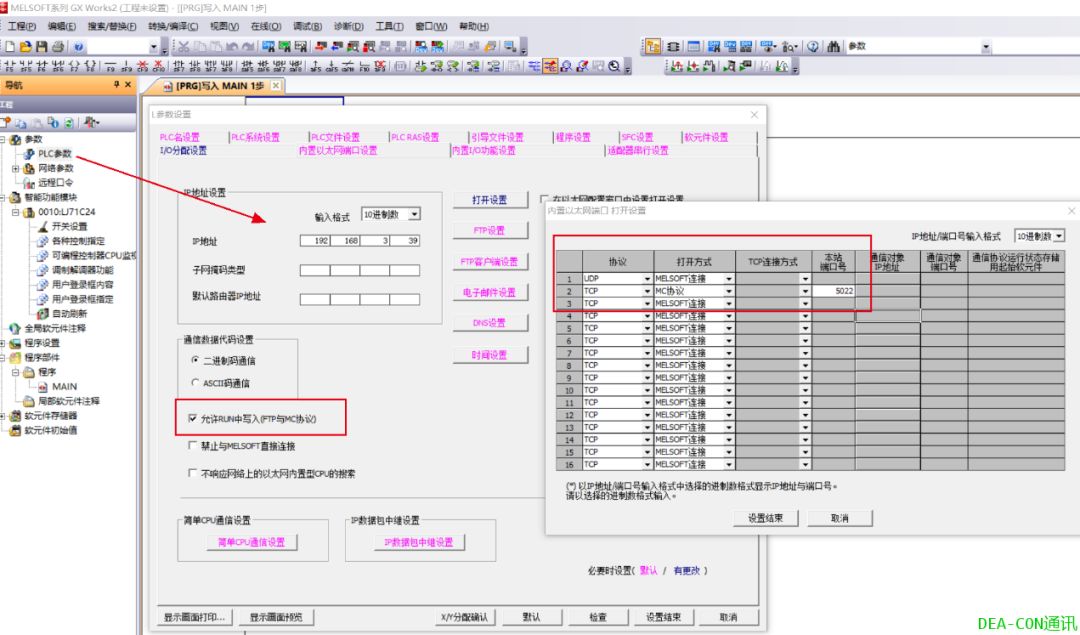The height and width of the screenshot is (635, 1080).
Task: Click the Write to PLC toolbar icon
Action: pyautogui.click(x=320, y=47)
